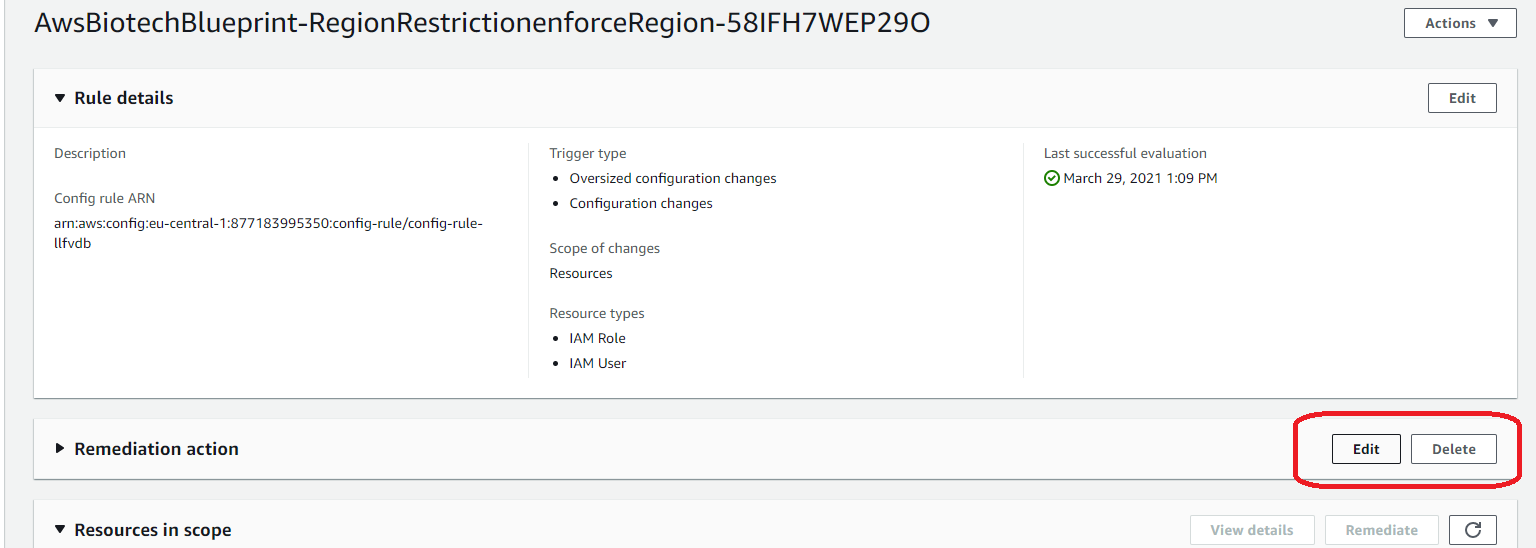Edit the Remediation action
This screenshot has width=1536, height=548.
[1366, 449]
